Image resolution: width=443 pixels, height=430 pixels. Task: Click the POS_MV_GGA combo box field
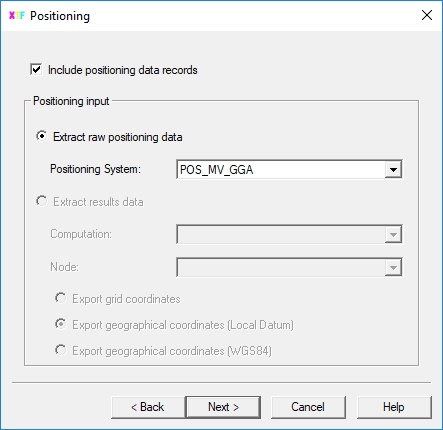pyautogui.click(x=289, y=169)
